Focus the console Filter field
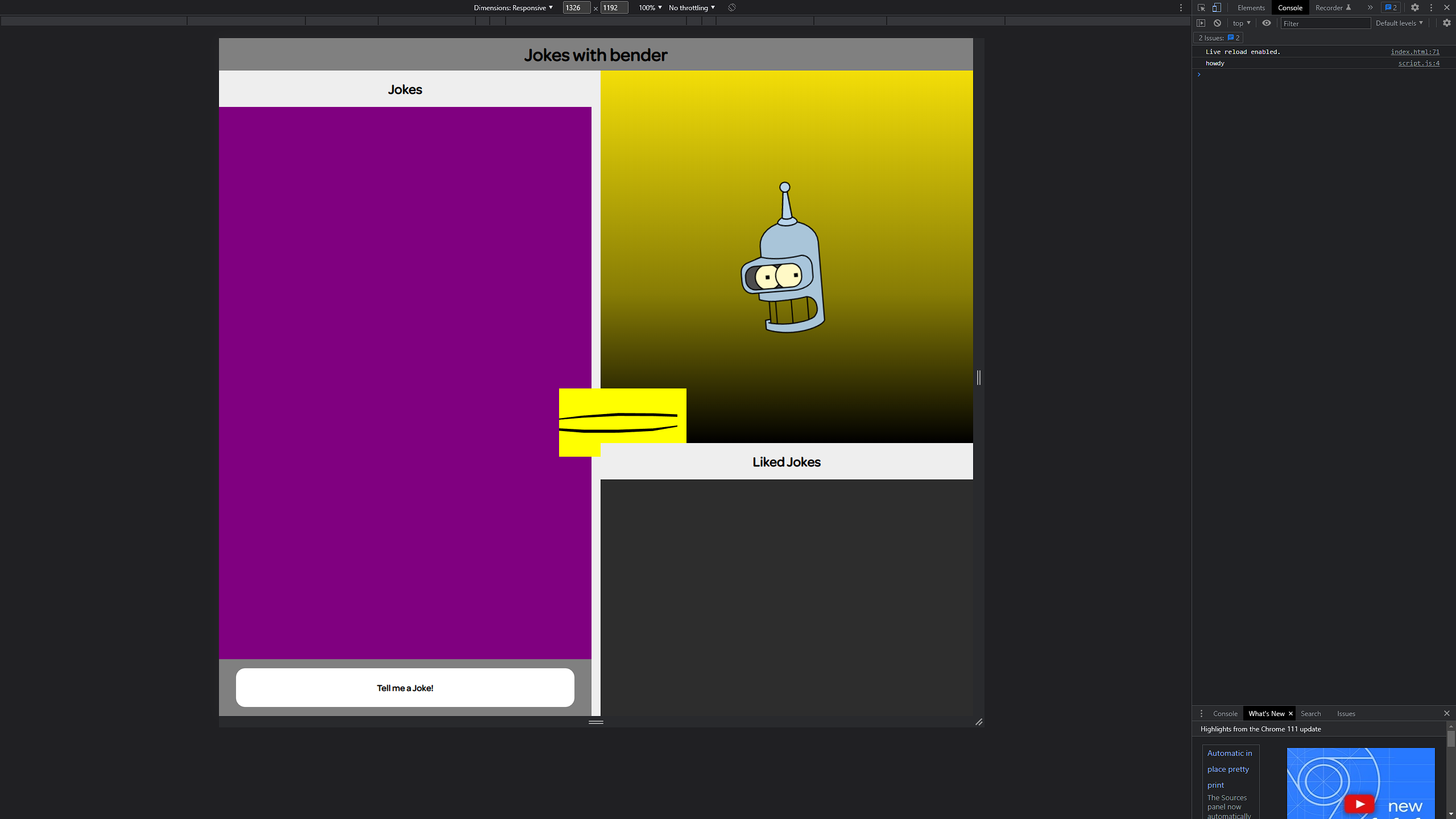This screenshot has height=819, width=1456. (1325, 23)
